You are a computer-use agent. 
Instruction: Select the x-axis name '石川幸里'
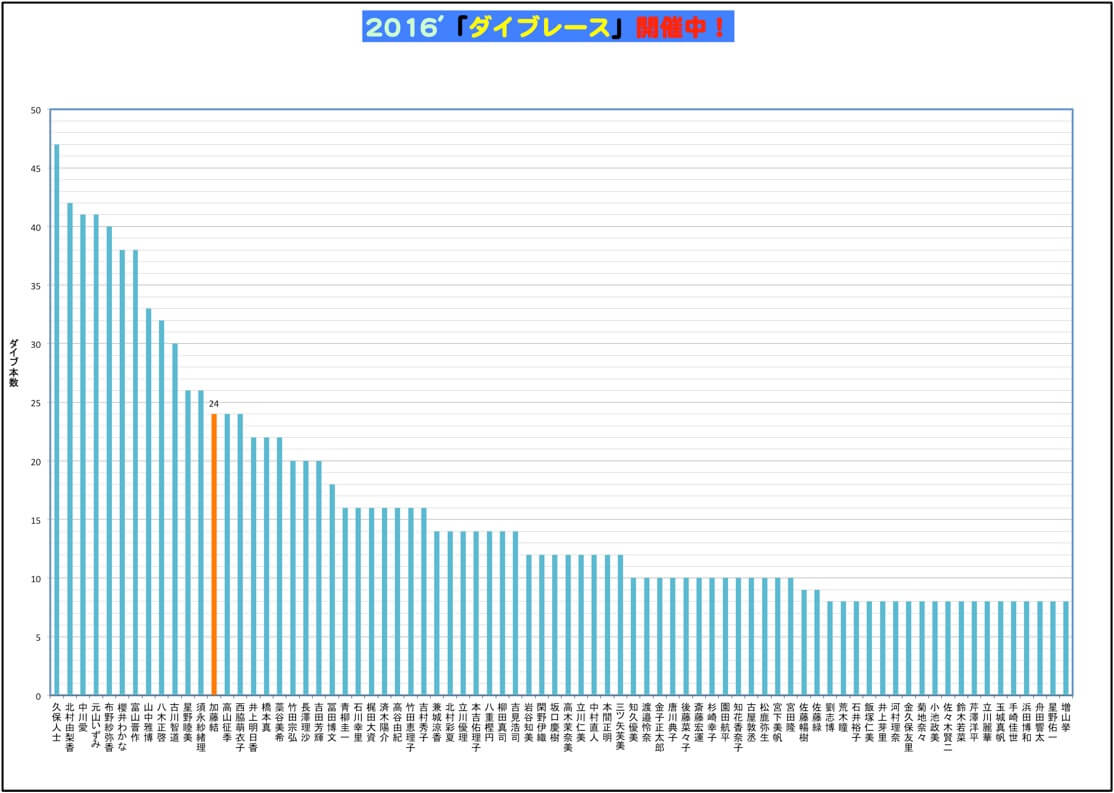(358, 721)
